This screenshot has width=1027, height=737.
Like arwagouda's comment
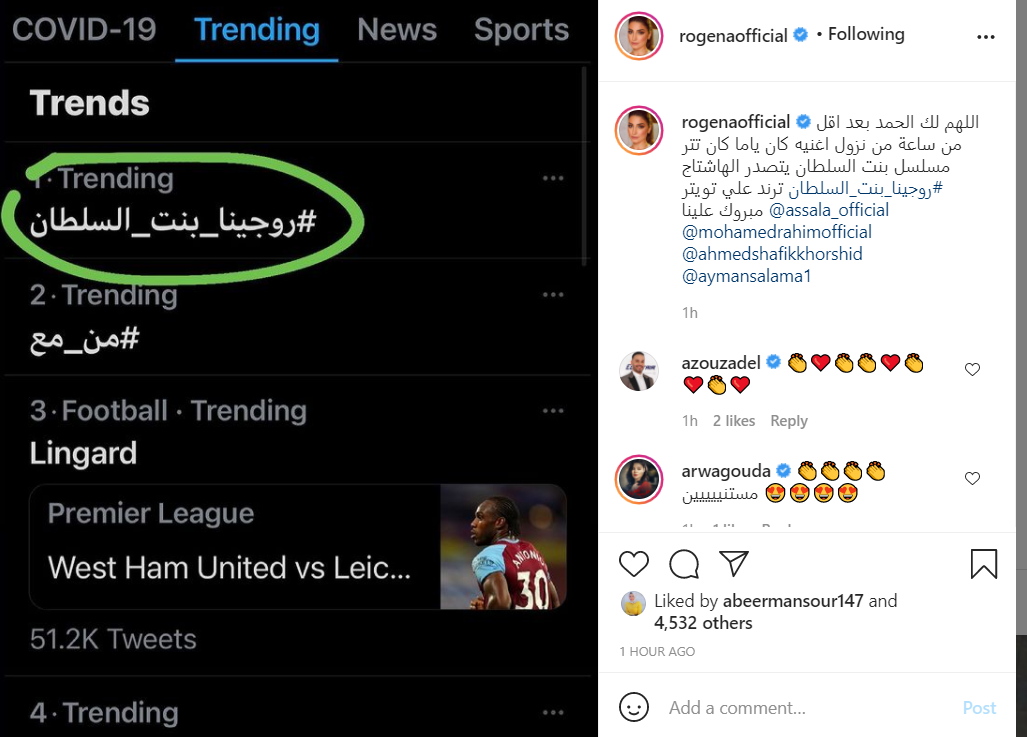(972, 479)
